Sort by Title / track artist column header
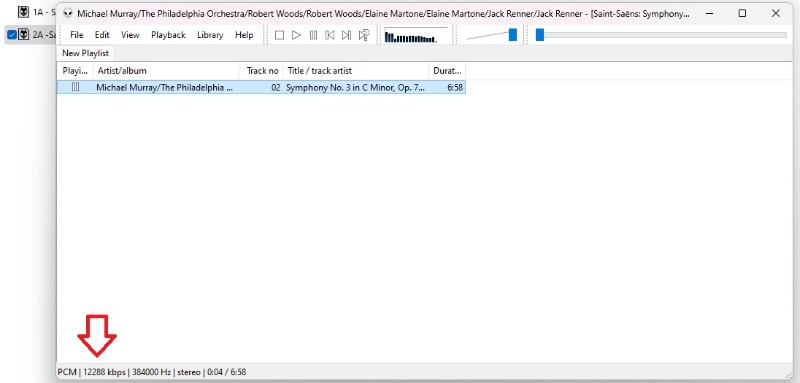 (356, 71)
